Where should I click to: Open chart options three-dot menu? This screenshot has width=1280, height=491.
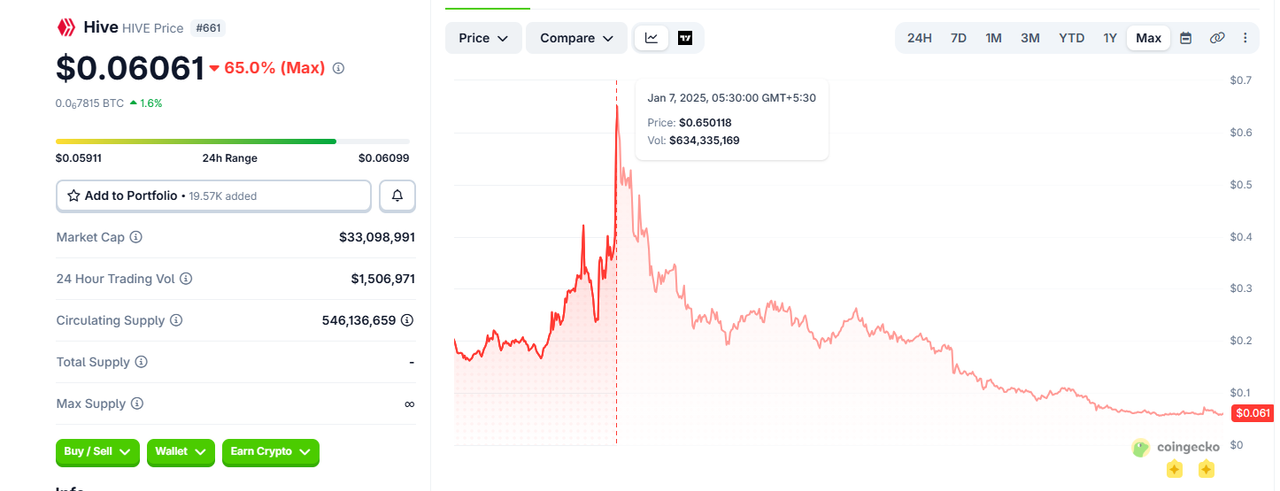[1245, 38]
